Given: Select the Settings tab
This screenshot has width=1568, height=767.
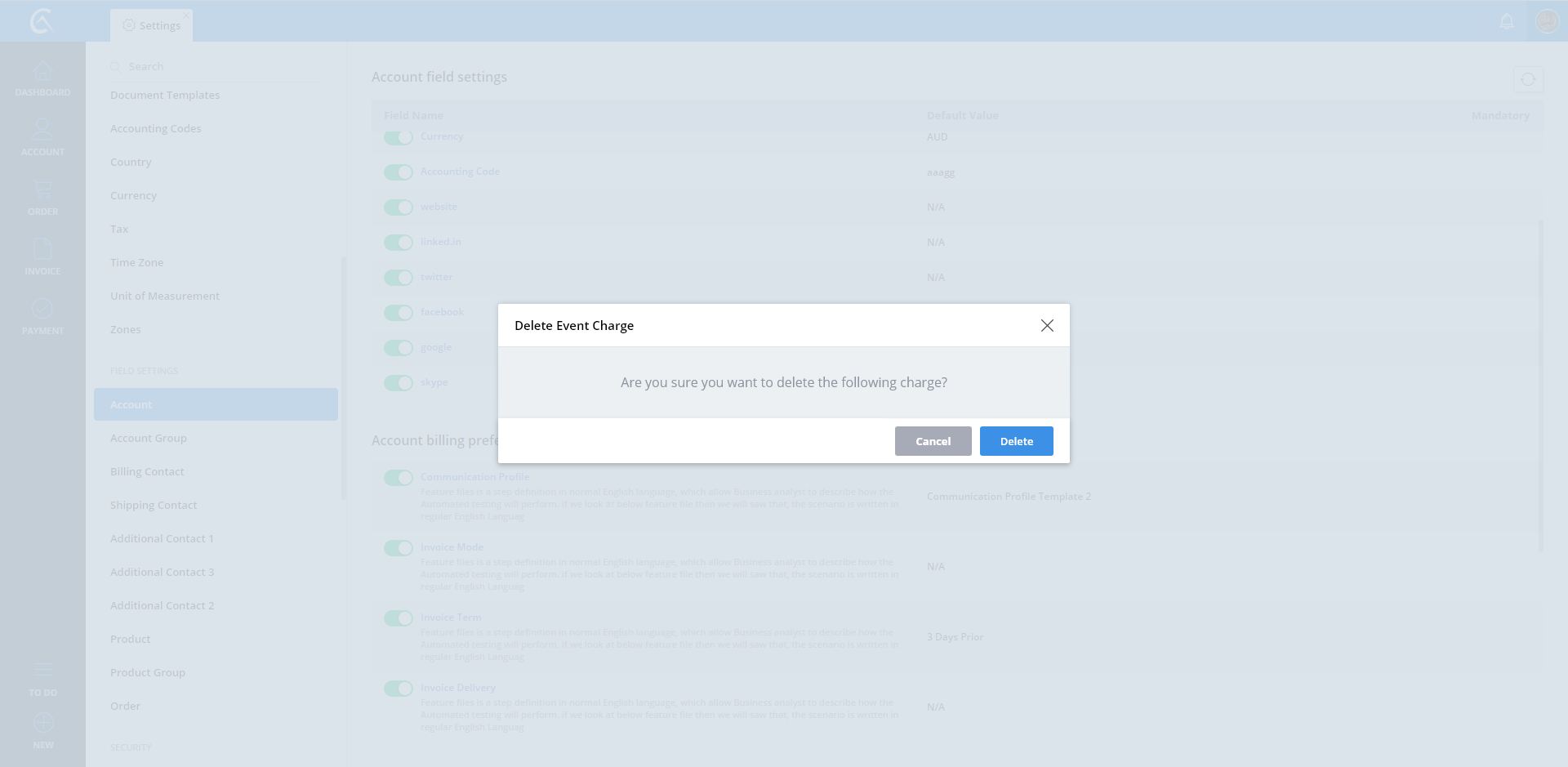Looking at the screenshot, I should coord(152,25).
